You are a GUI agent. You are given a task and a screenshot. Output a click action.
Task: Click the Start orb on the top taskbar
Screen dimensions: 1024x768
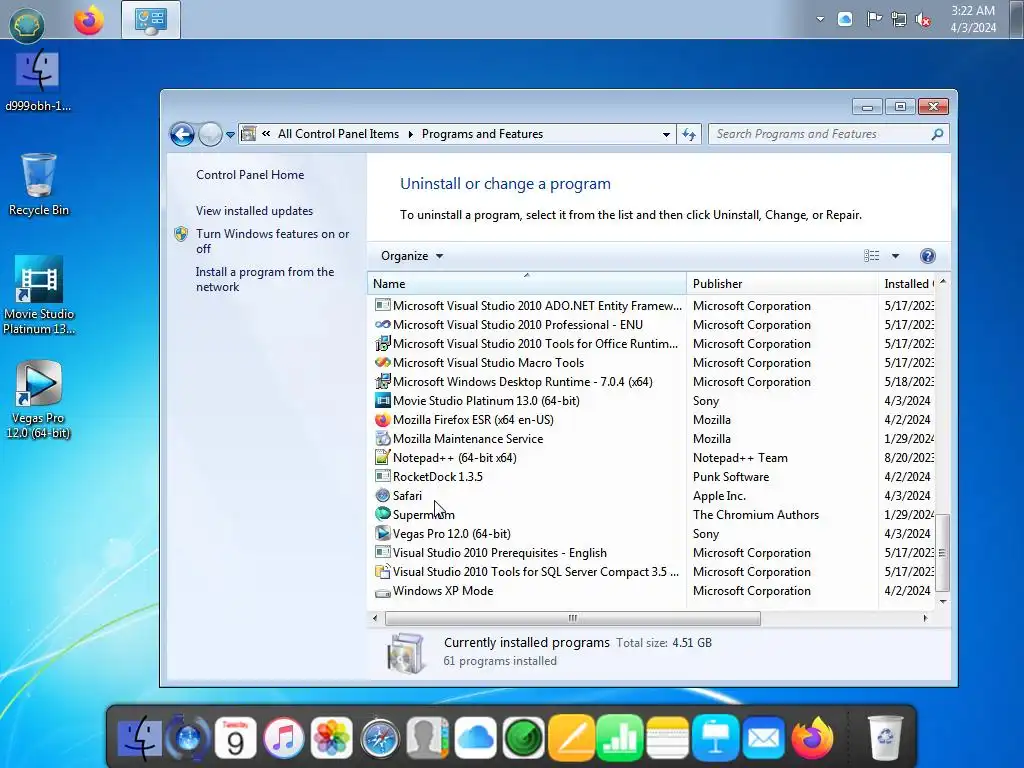point(27,24)
